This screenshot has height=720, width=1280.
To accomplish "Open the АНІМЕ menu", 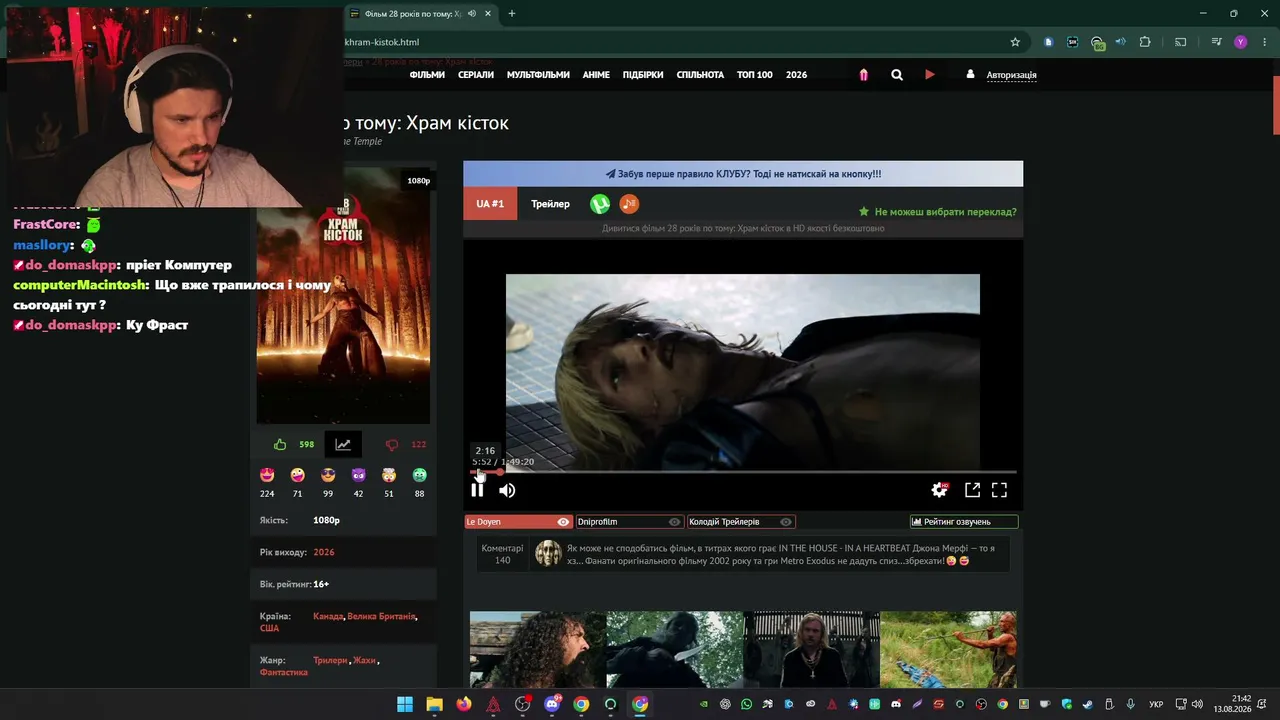I will (596, 75).
